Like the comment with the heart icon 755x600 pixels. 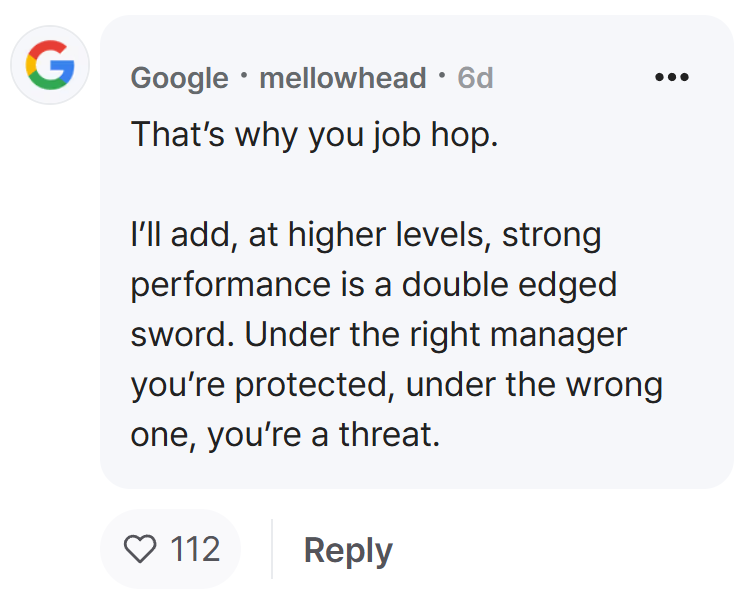coord(140,548)
